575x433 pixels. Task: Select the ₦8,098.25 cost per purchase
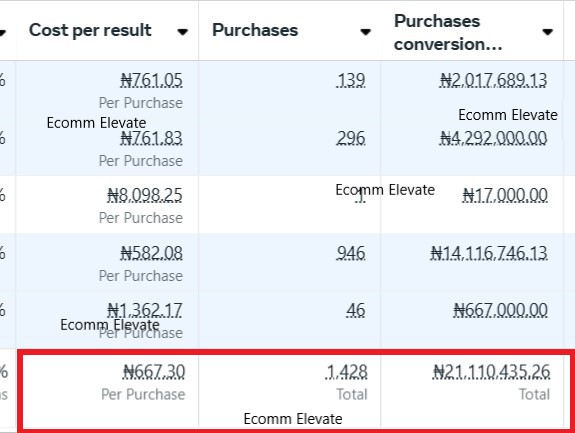tap(144, 195)
